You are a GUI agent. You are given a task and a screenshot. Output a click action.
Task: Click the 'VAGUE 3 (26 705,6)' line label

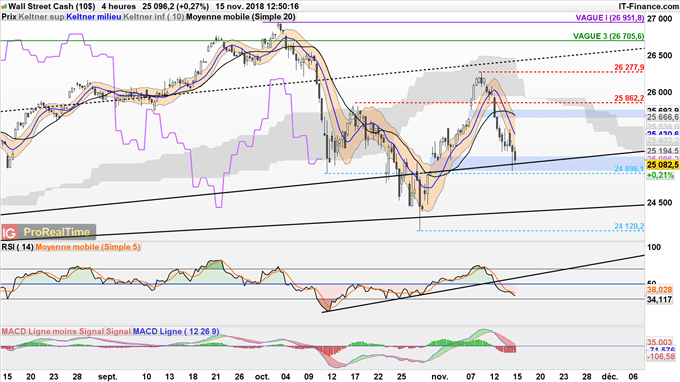(x=608, y=36)
